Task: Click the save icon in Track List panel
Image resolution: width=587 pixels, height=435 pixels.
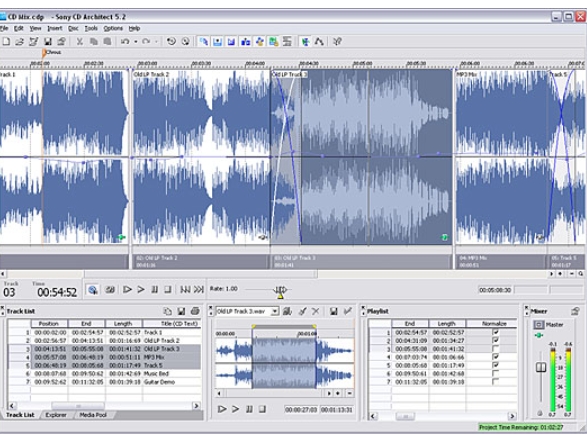Action: pyautogui.click(x=181, y=311)
